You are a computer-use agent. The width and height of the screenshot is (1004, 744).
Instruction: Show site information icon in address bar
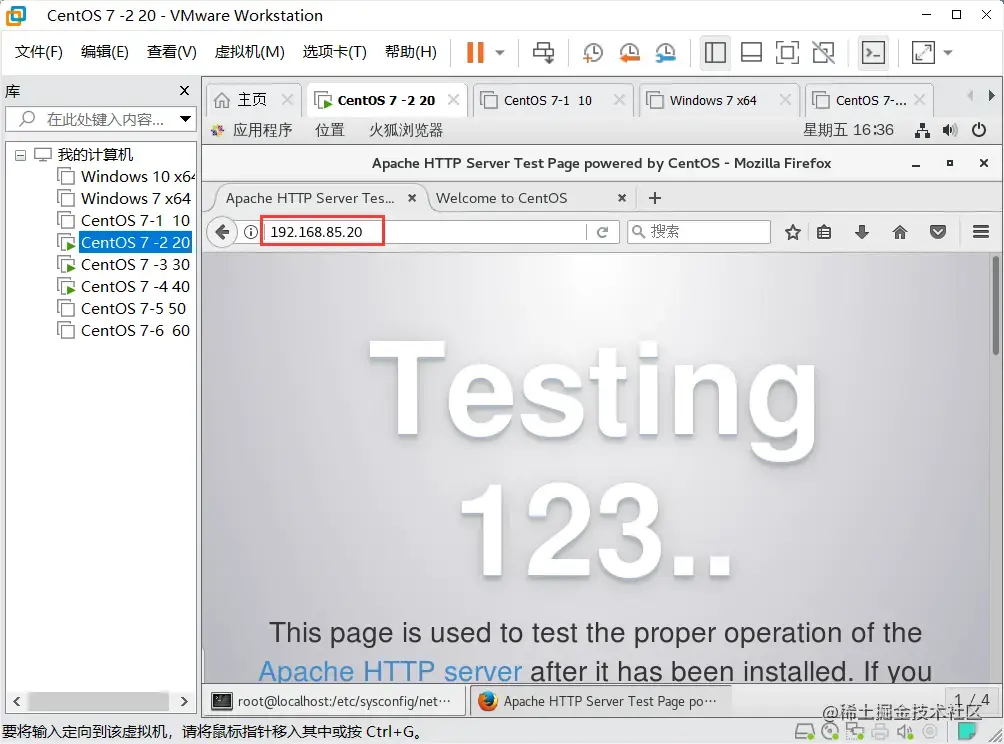[x=250, y=232]
